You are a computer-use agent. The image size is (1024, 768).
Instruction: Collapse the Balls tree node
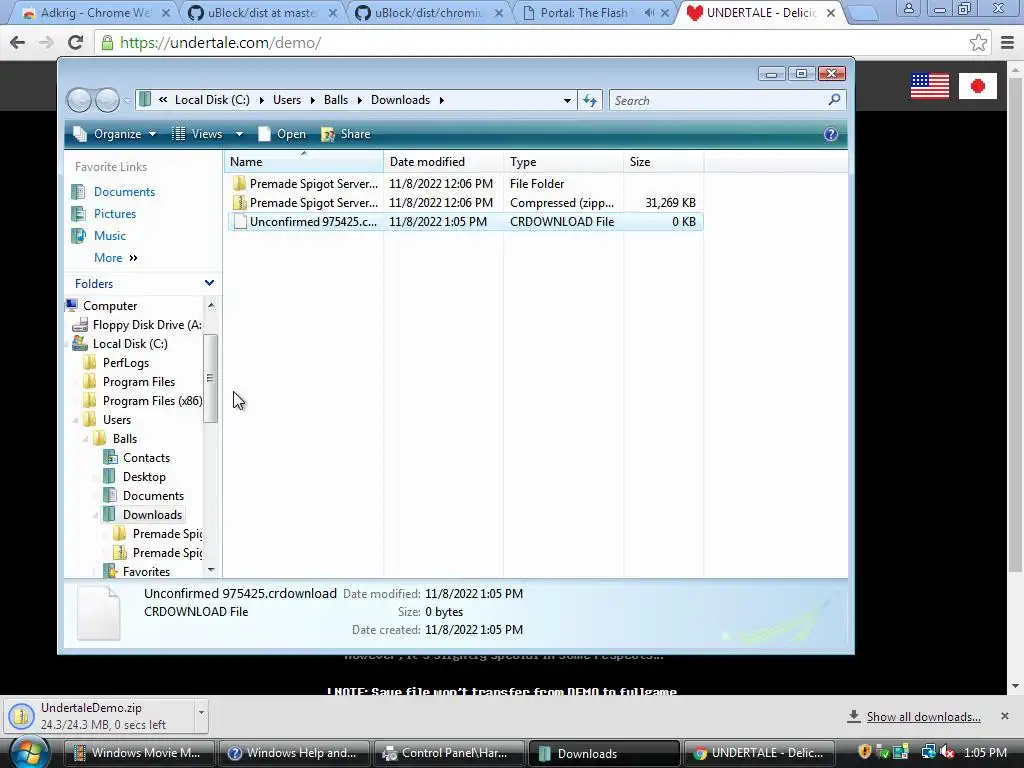pos(86,440)
